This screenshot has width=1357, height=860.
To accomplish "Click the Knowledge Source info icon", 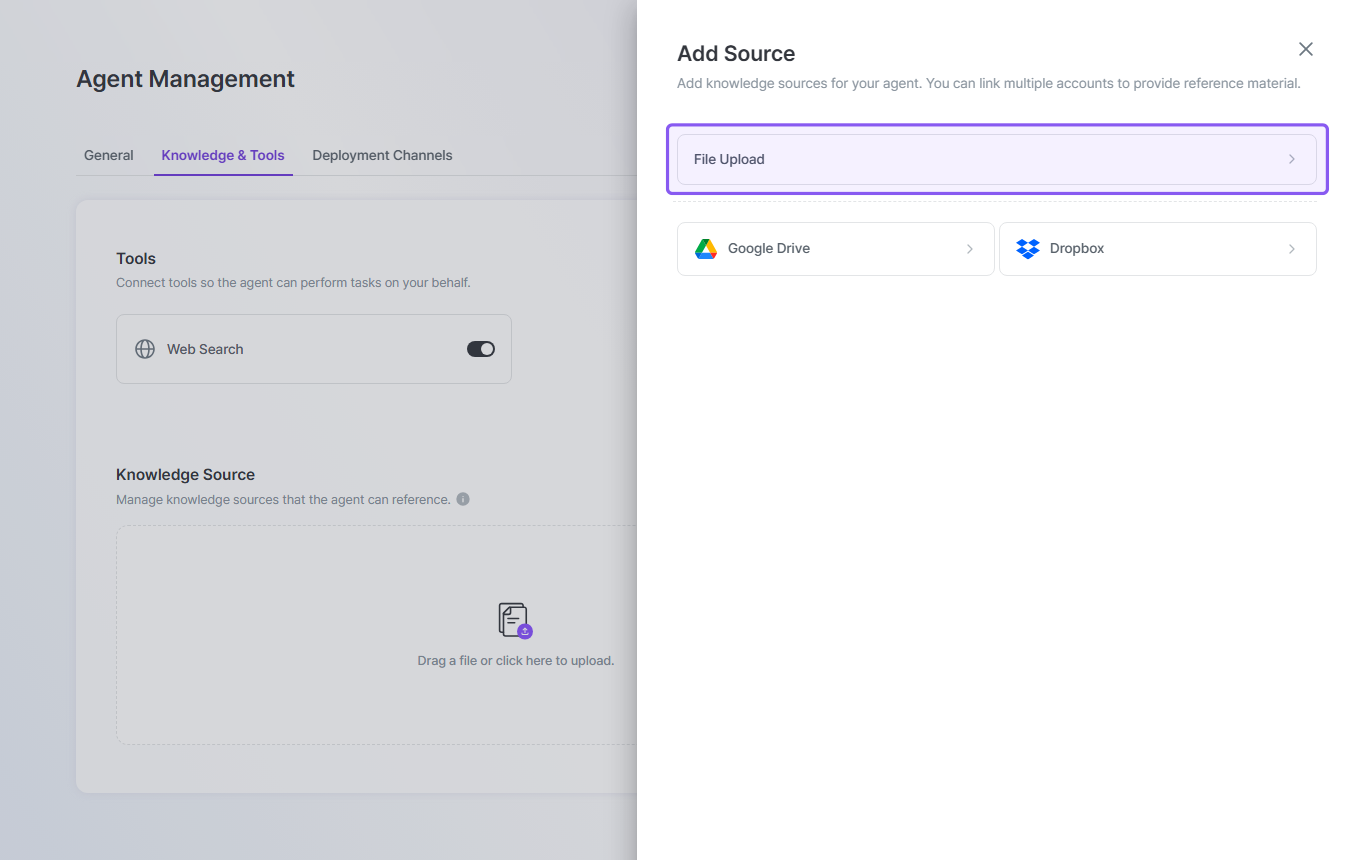I will (x=463, y=499).
